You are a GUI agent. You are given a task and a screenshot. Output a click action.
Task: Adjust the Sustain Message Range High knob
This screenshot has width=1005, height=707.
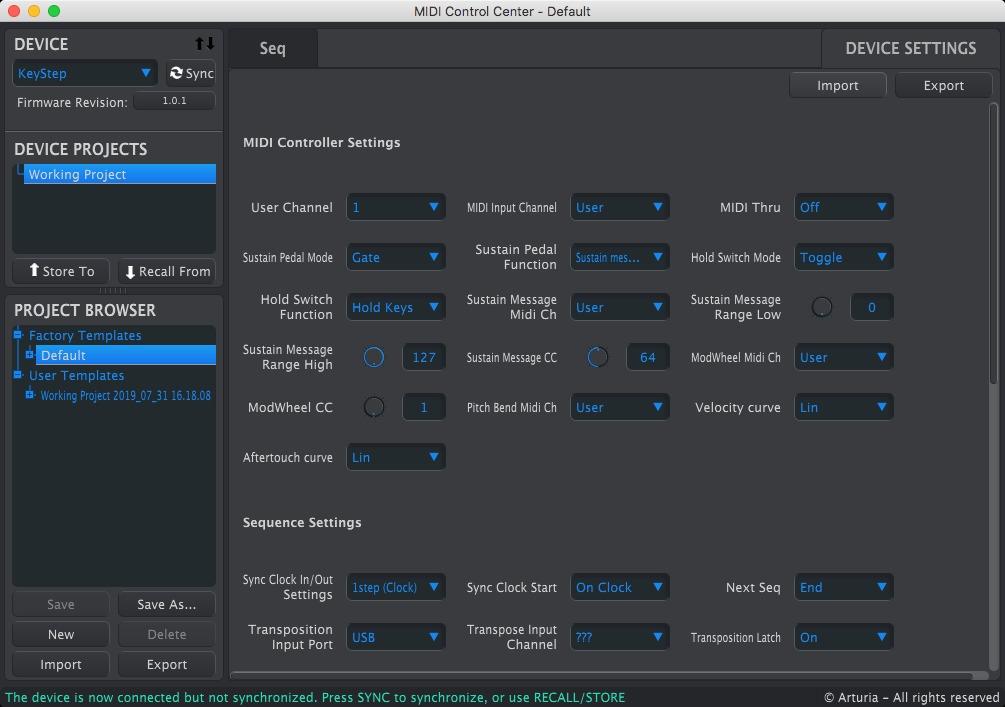(373, 357)
